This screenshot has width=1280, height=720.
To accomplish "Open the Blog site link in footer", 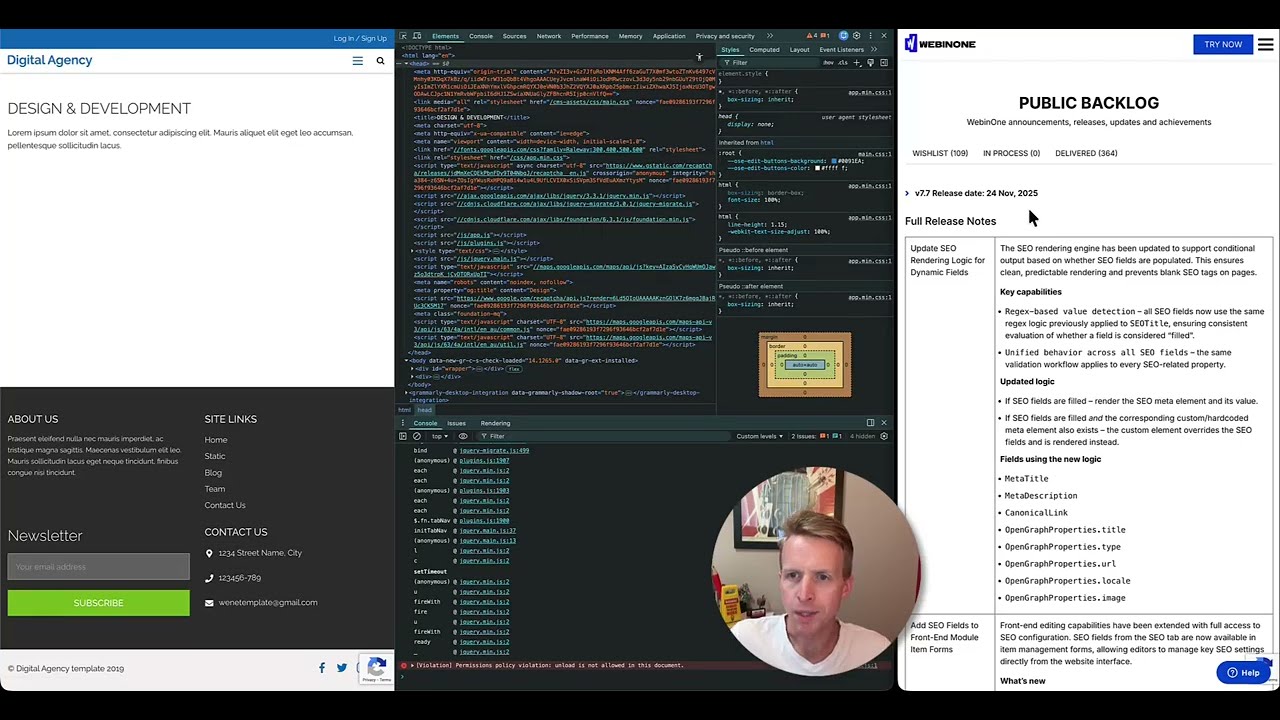I will 213,473.
